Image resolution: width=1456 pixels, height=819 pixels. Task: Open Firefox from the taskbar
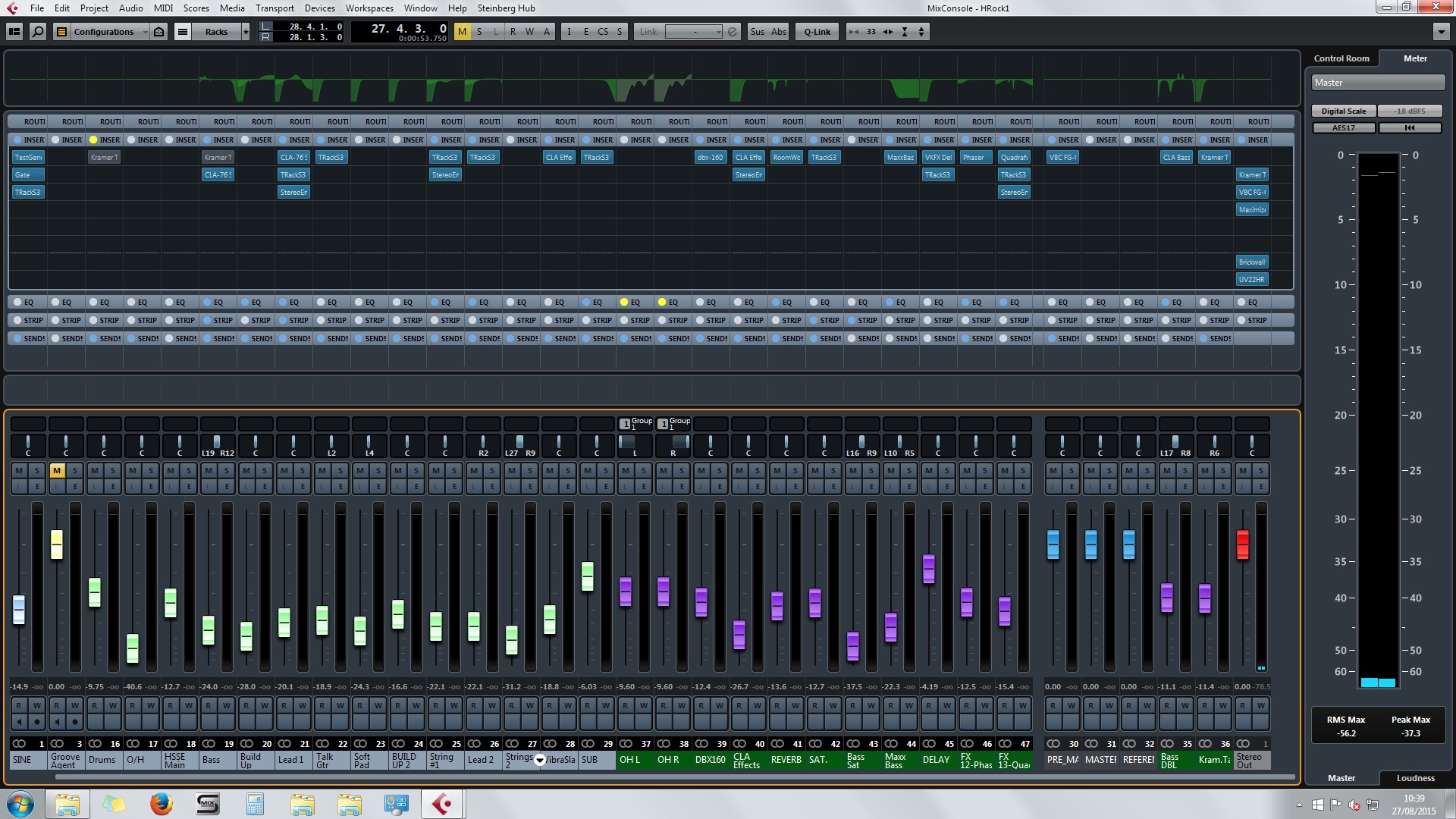click(161, 804)
